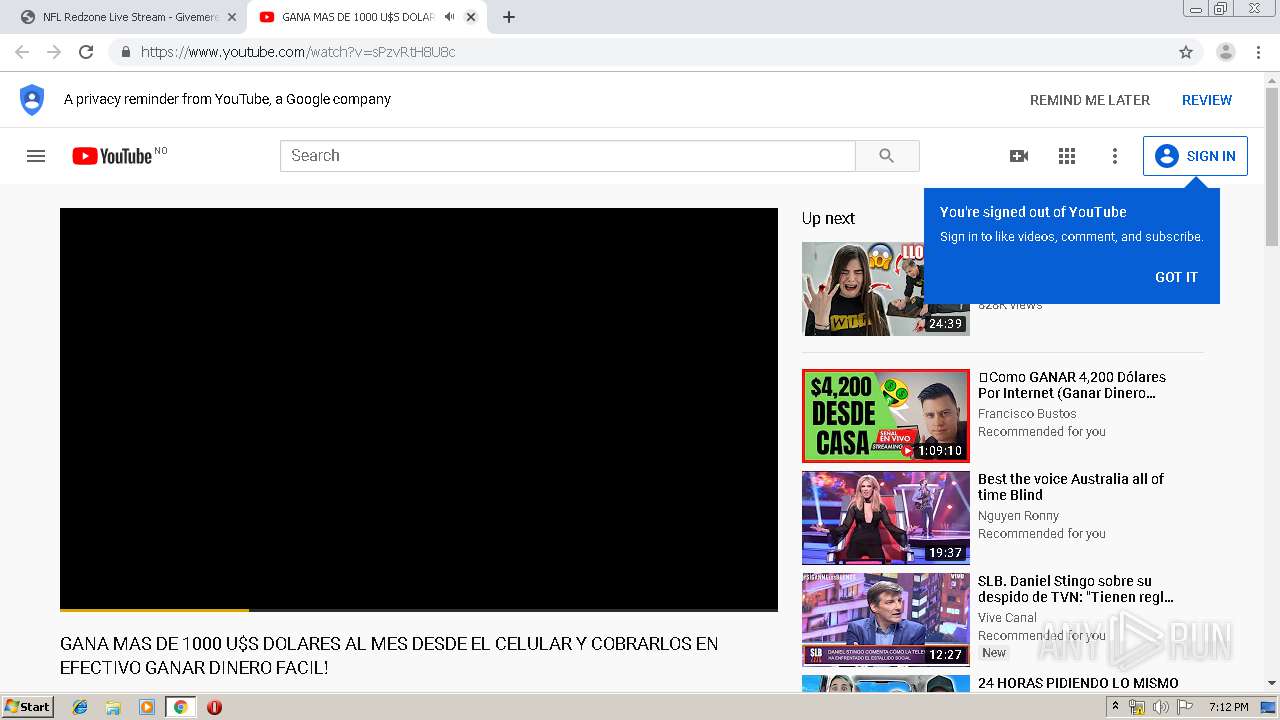The width and height of the screenshot is (1280, 720).
Task: Click the search magnifier button
Action: coord(887,156)
